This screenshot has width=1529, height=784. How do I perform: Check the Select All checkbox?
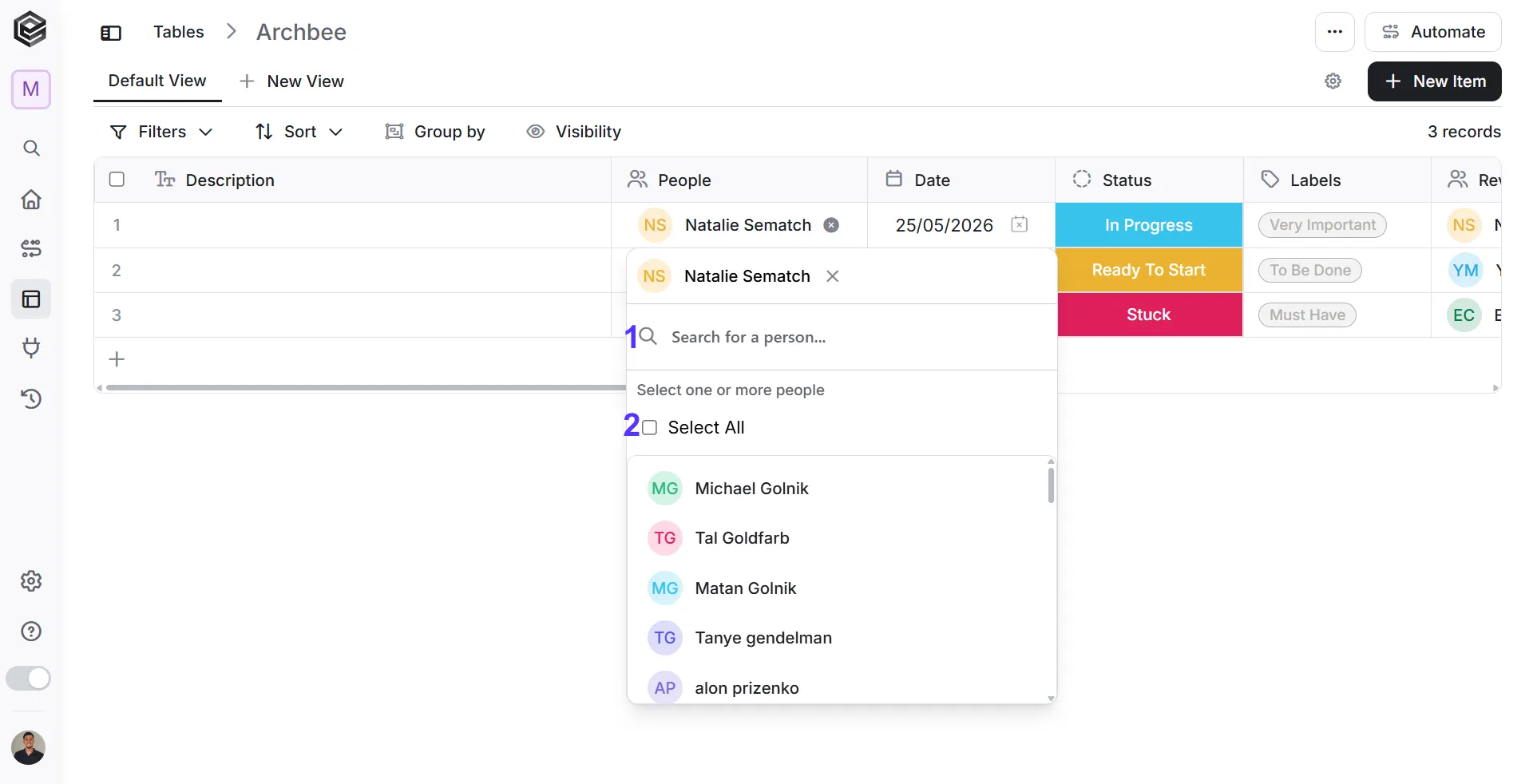pyautogui.click(x=650, y=428)
